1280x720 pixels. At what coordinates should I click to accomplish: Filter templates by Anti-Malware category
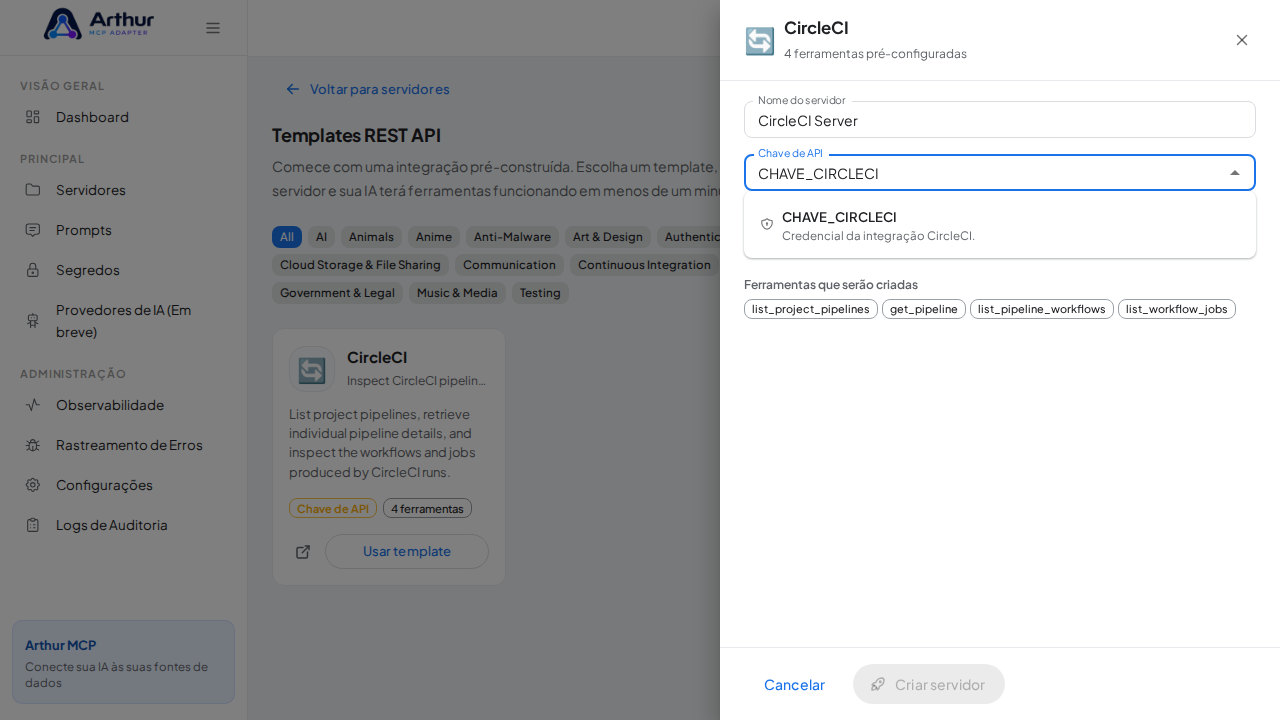click(512, 237)
